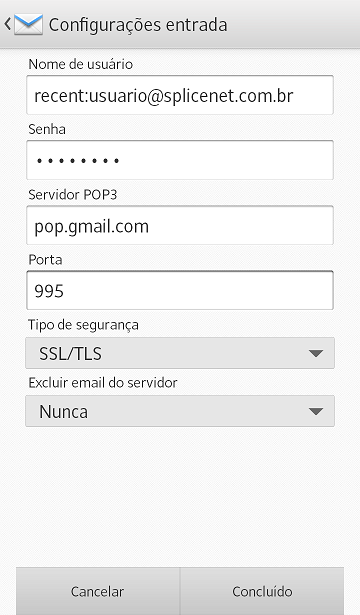Confirm settings with the Concluído button

tap(262, 591)
